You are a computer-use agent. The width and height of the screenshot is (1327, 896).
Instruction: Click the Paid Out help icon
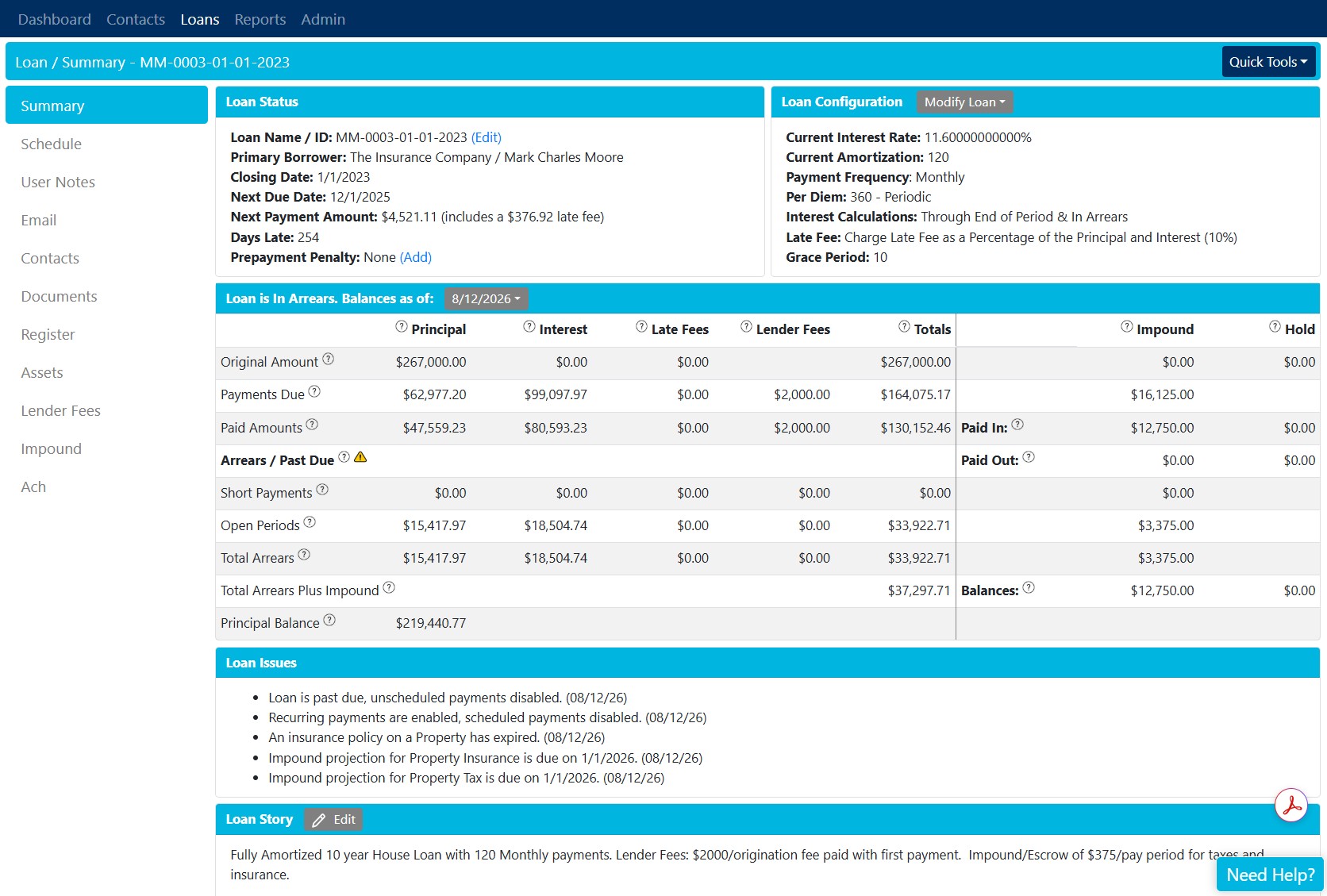[x=1029, y=458]
